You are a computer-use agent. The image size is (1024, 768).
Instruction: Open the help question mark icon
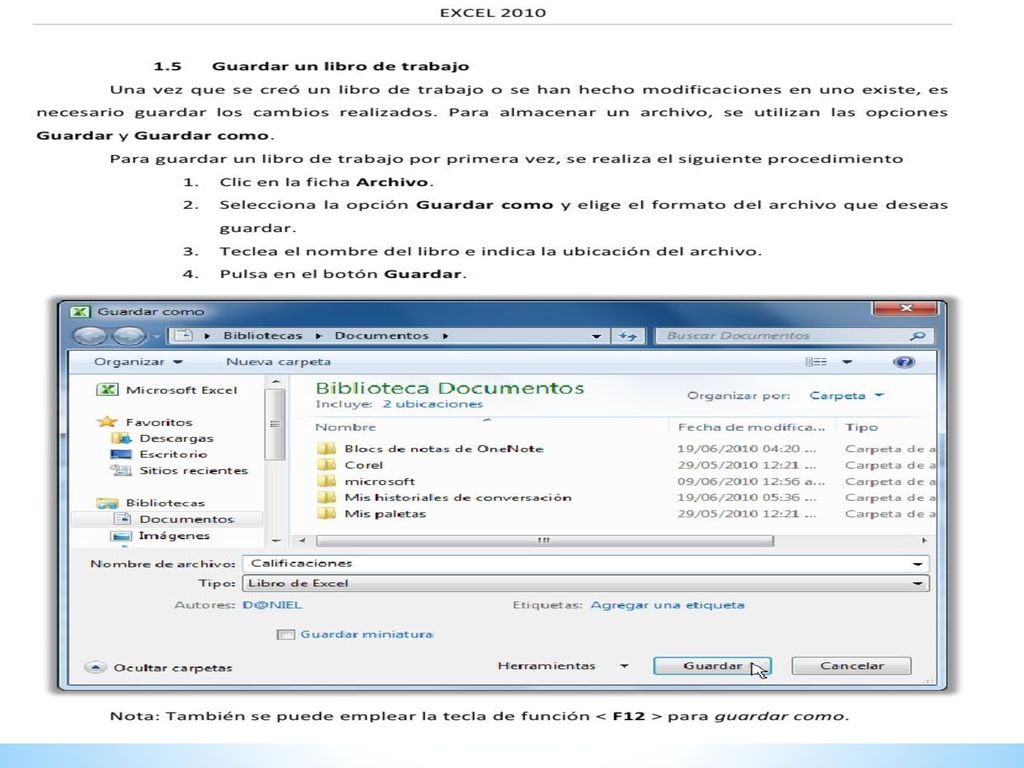coord(904,362)
